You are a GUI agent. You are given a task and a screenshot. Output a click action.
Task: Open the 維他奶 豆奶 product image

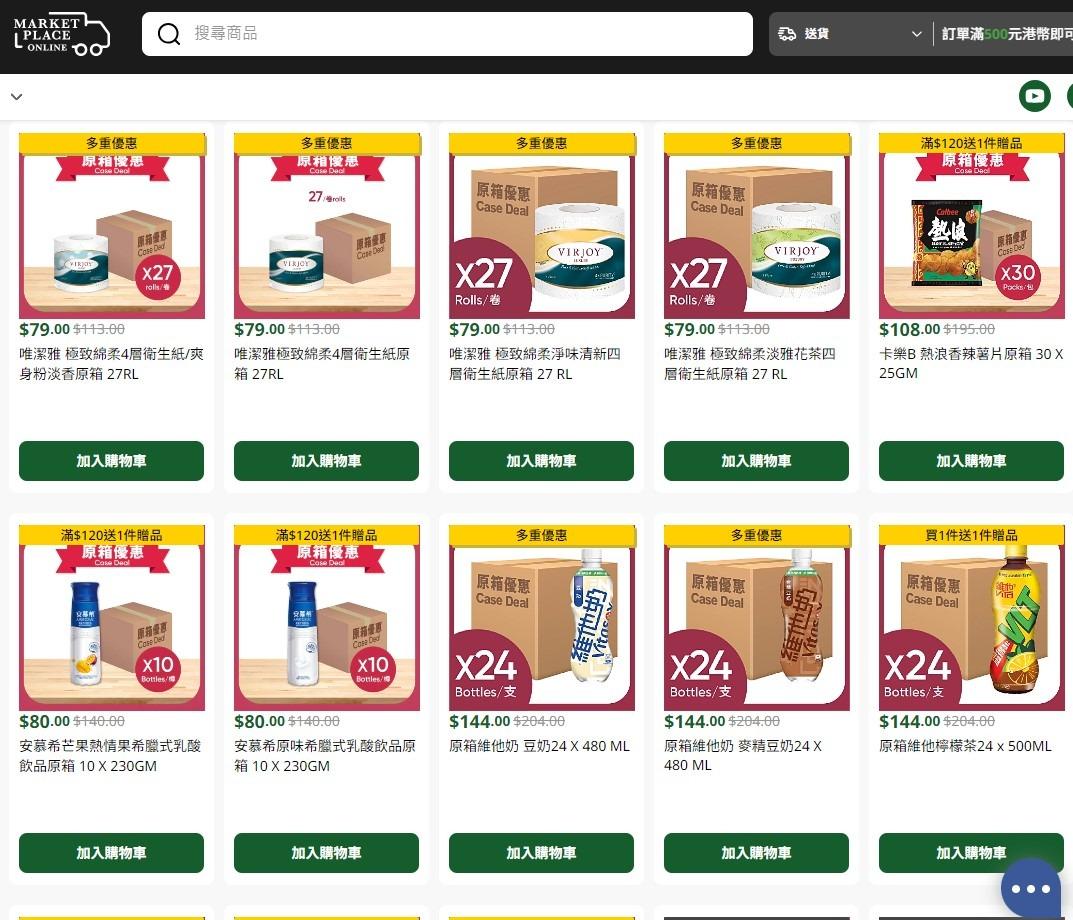click(541, 618)
